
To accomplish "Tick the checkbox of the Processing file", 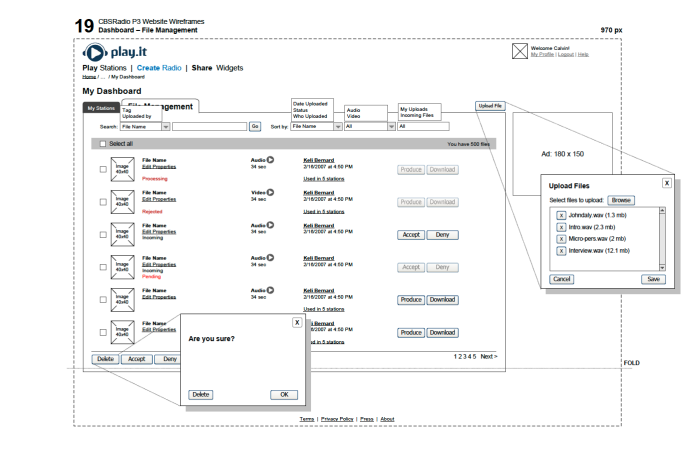I will [103, 169].
